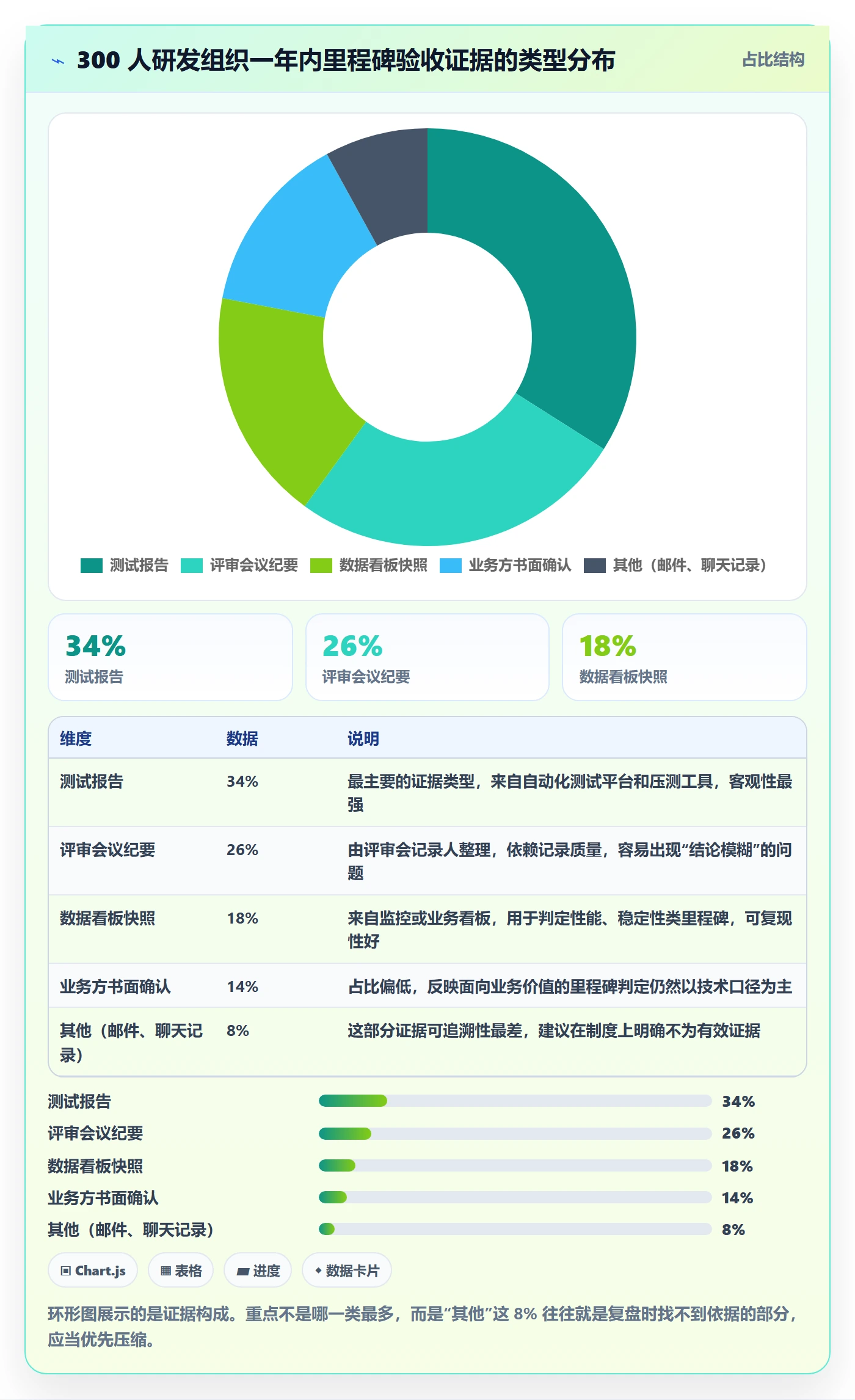Image resolution: width=855 pixels, height=1400 pixels.
Task: Click the chart title heading text
Action: (346, 60)
